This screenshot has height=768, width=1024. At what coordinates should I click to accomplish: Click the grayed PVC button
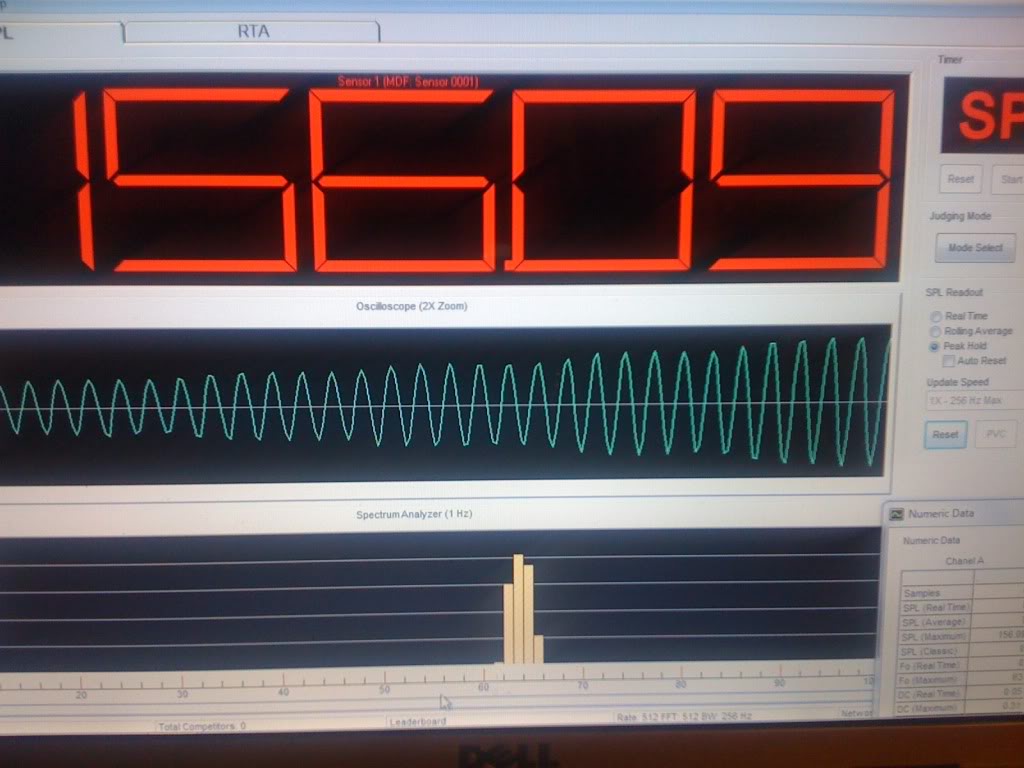[x=995, y=434]
